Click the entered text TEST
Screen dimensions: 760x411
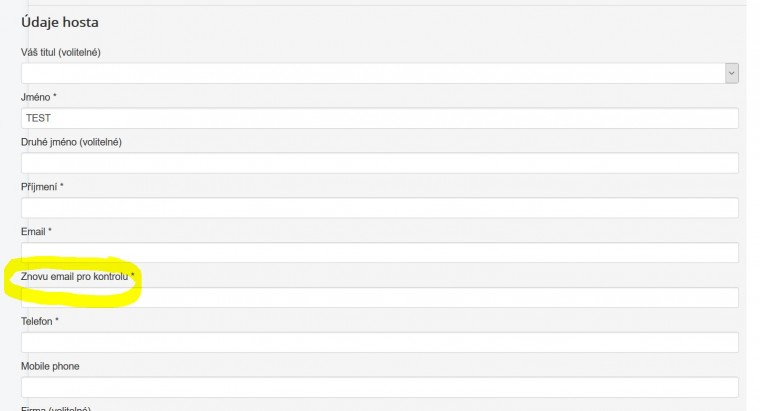tap(39, 118)
